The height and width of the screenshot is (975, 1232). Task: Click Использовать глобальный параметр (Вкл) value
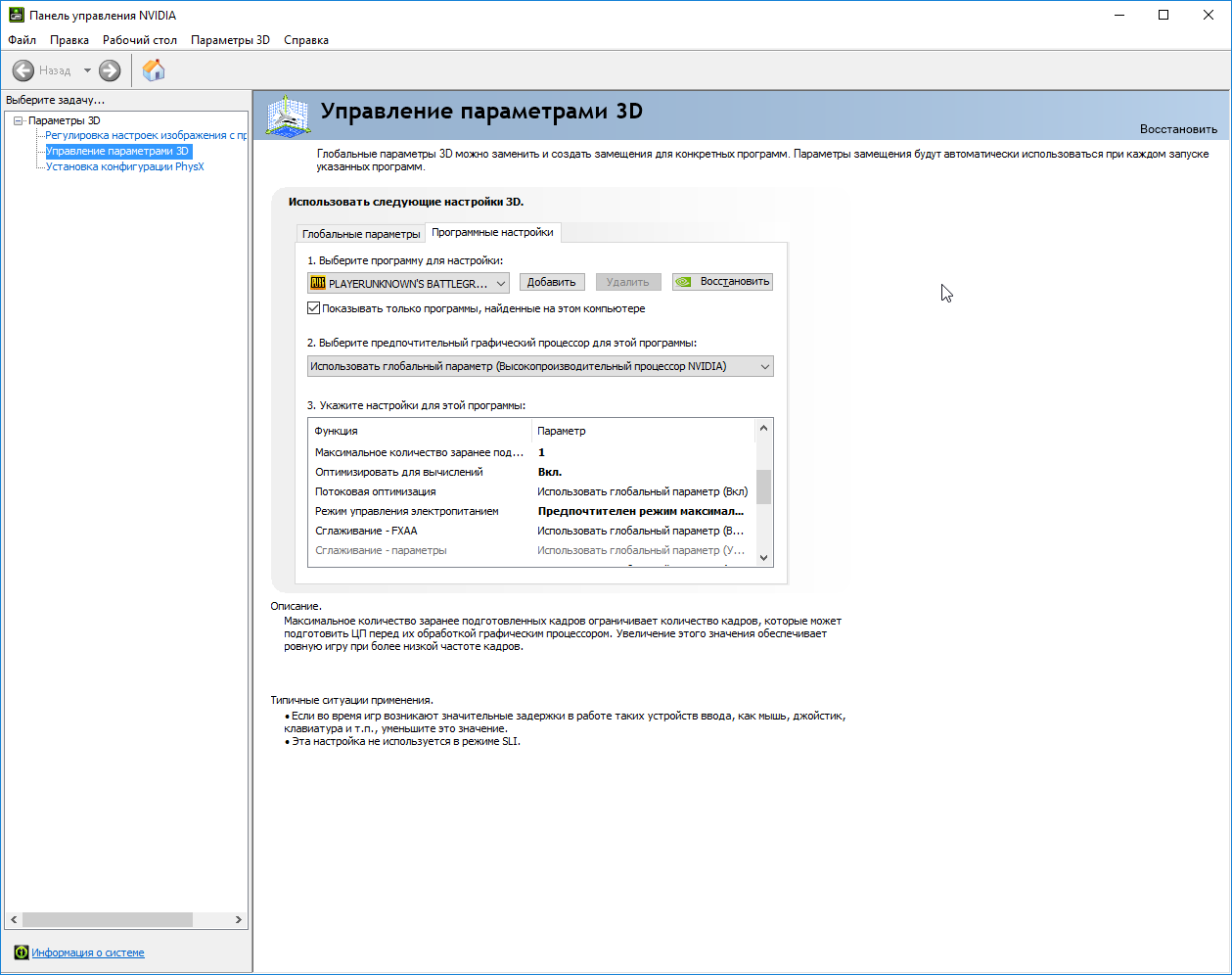point(642,491)
